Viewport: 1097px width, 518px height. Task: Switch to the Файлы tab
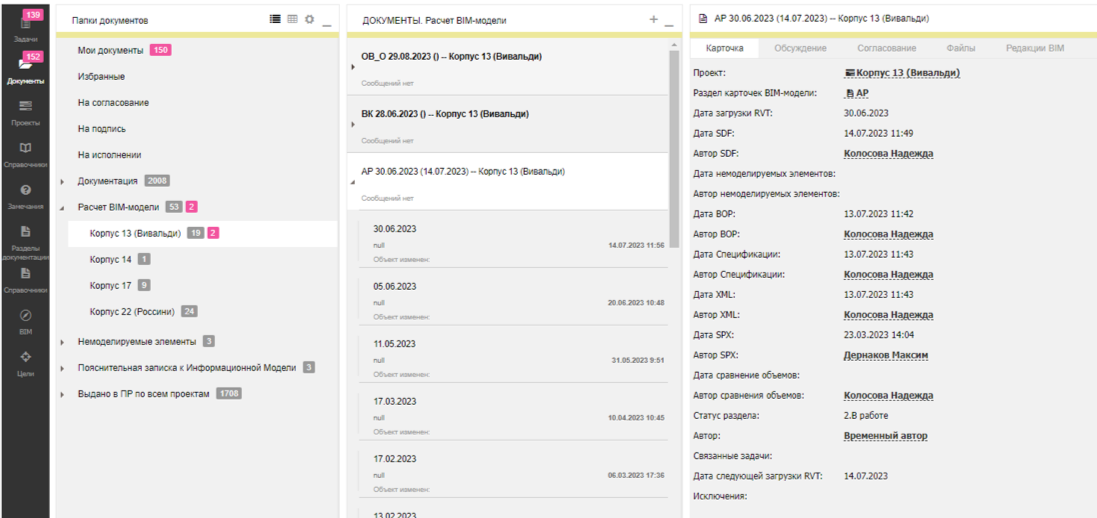[961, 48]
